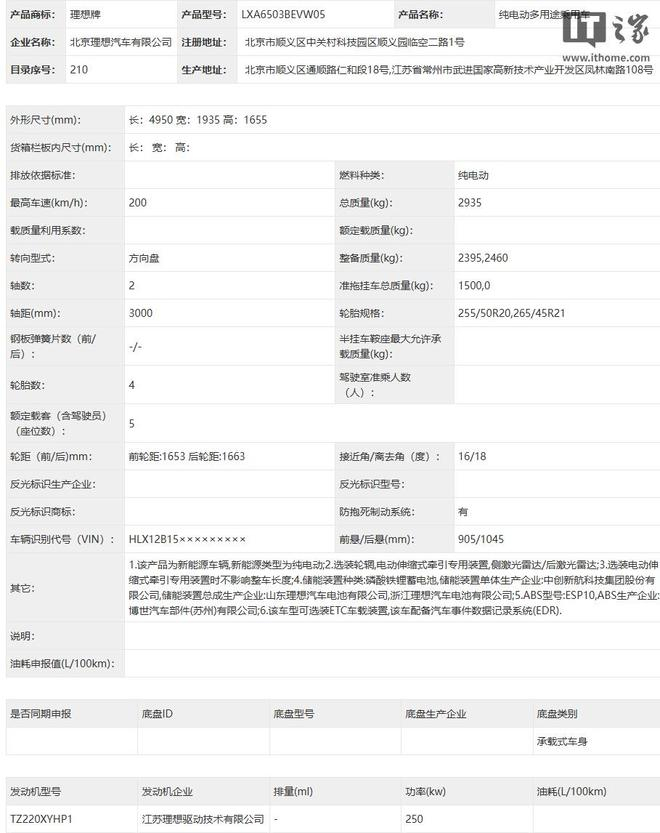The image size is (660, 833).
Task: Click company name 北京理想汽车有限公司
Action: (x=121, y=42)
